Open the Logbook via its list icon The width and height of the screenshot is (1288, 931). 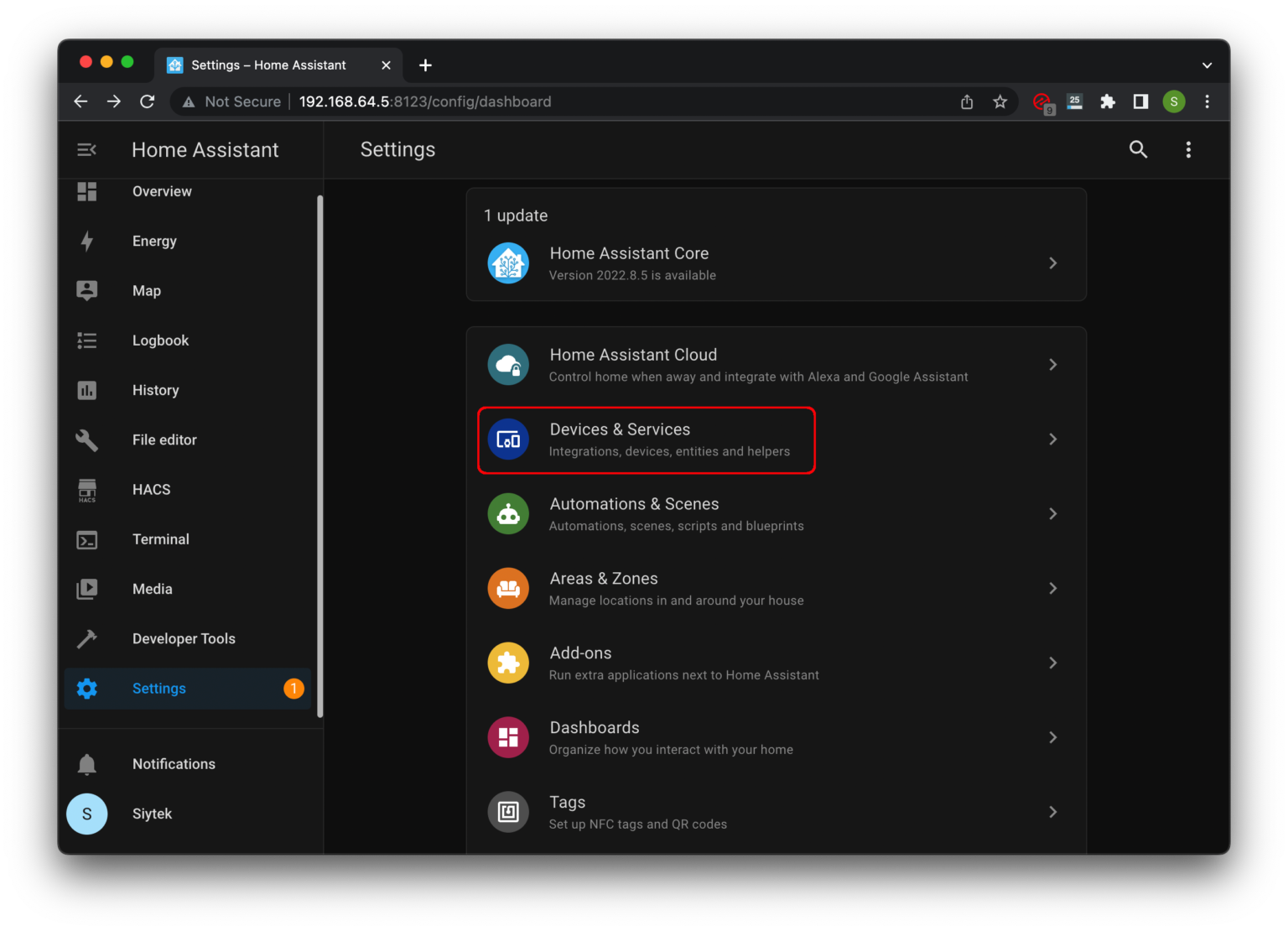[x=87, y=340]
